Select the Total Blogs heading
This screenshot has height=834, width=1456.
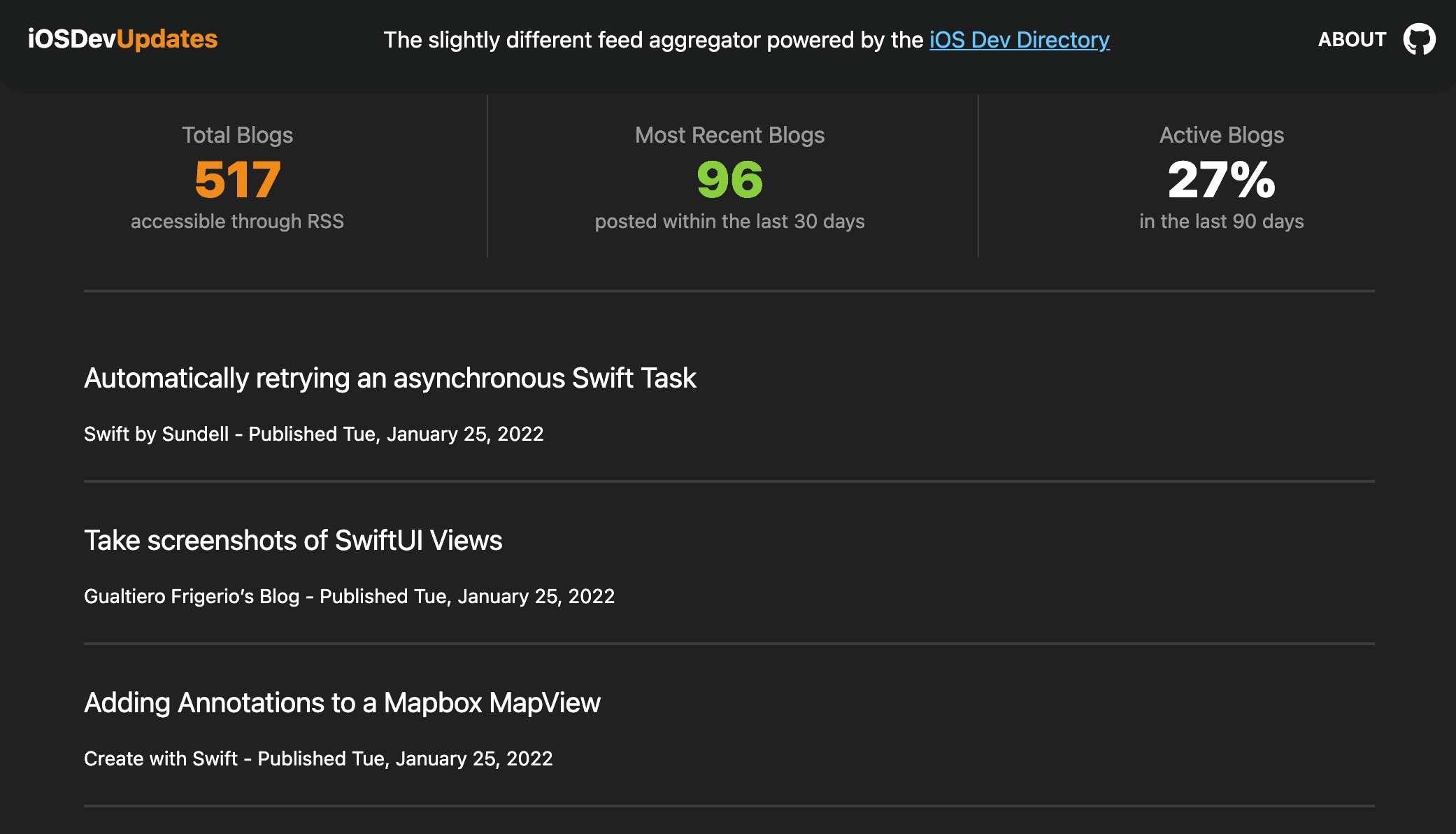pyautogui.click(x=237, y=134)
